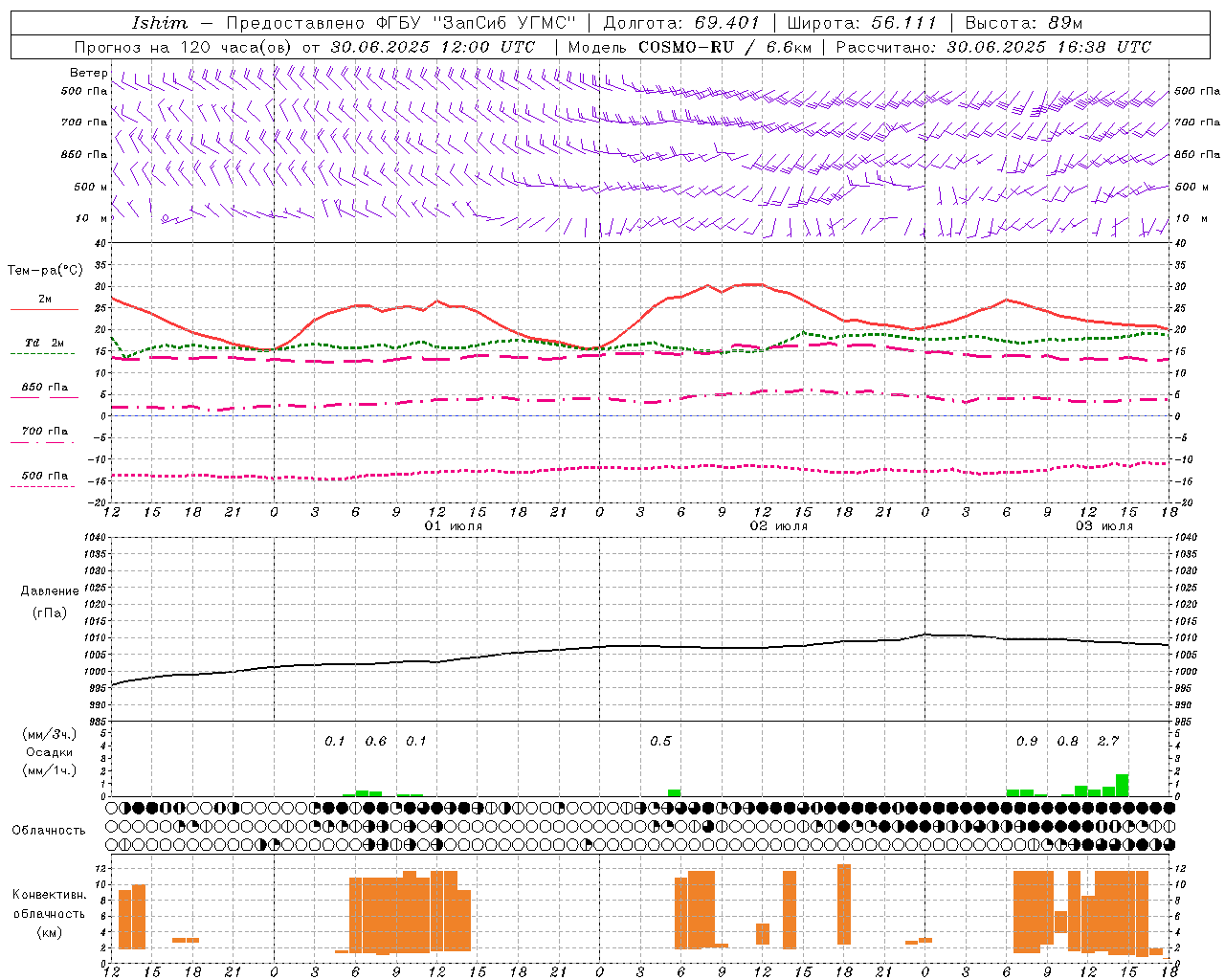
Task: Click the "(мм/1ч.)" precipitation unit label
Action: click(50, 770)
